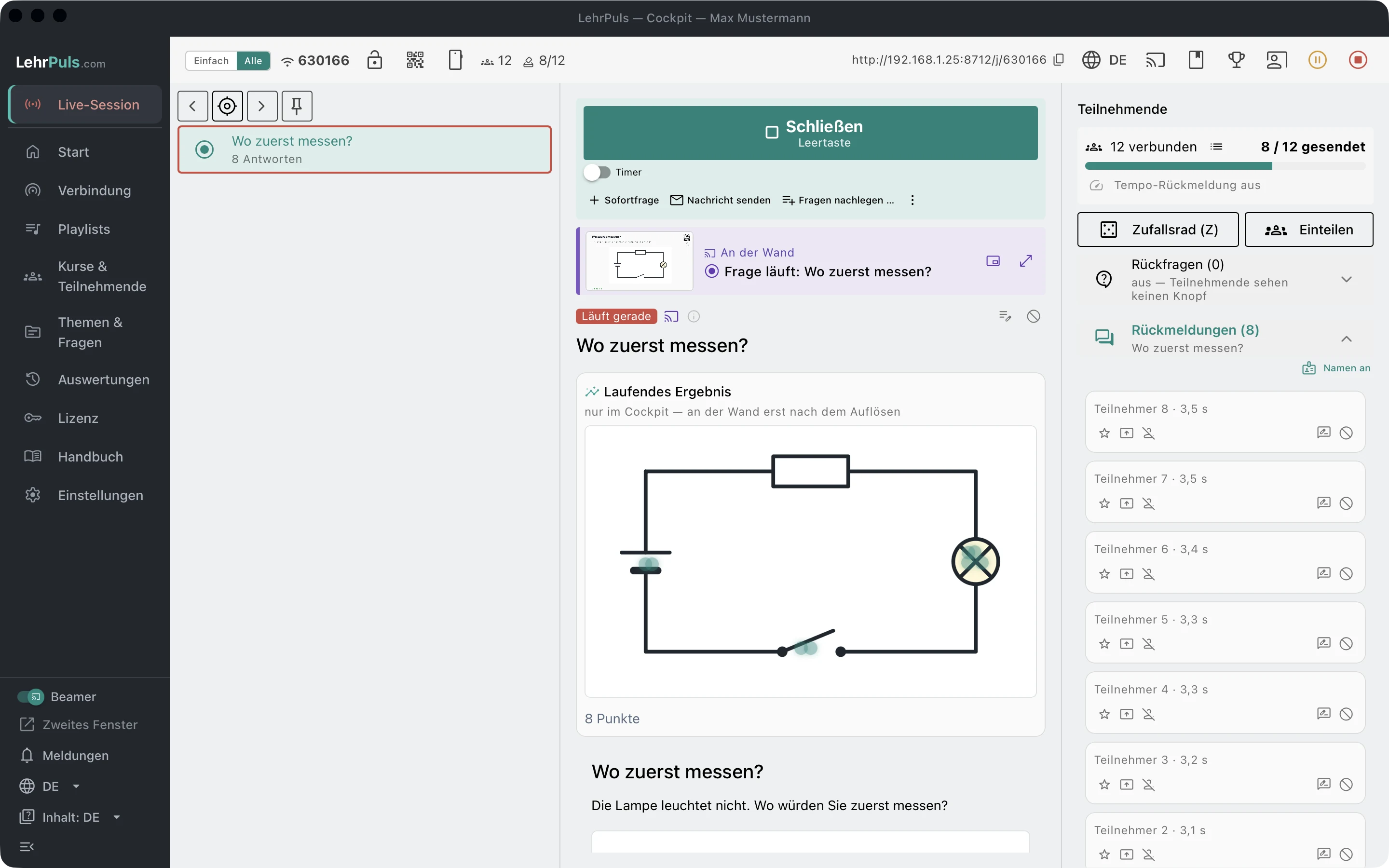Click the target focus current question icon

coord(227,106)
